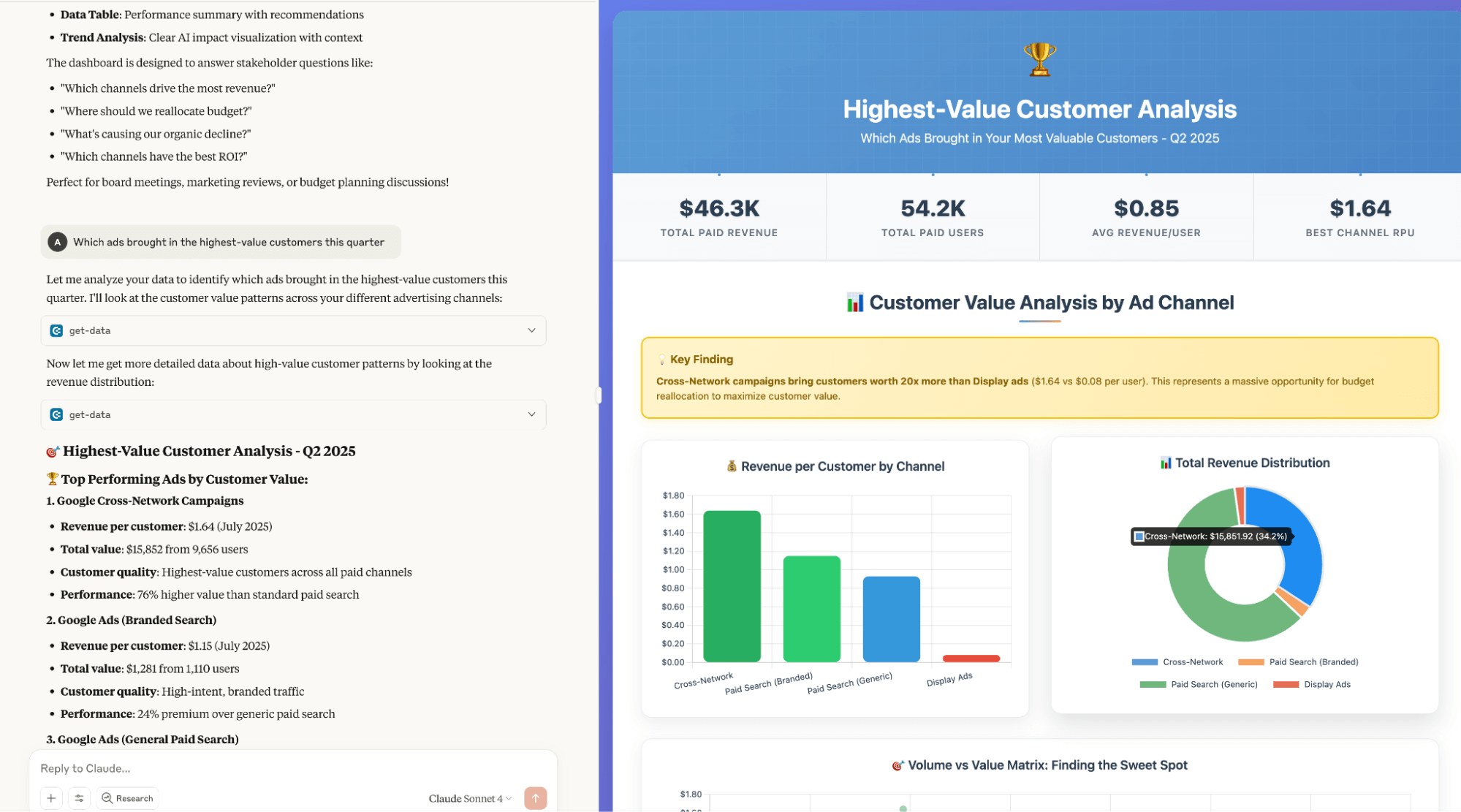This screenshot has width=1461, height=812.
Task: Click the user avatar 'A' in message
Action: 58,242
